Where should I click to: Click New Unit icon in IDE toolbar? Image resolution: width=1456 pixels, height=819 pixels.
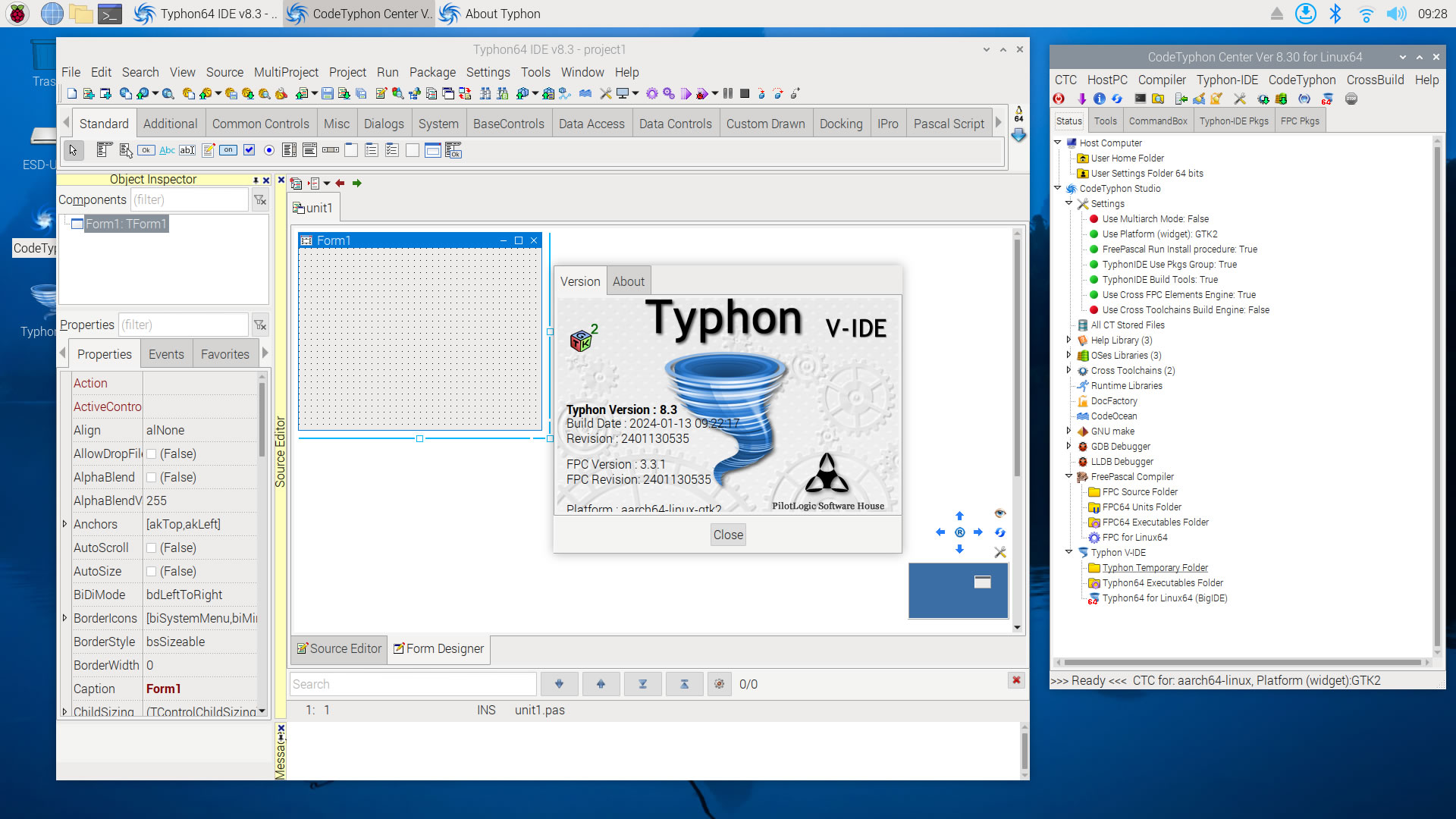pos(89,93)
